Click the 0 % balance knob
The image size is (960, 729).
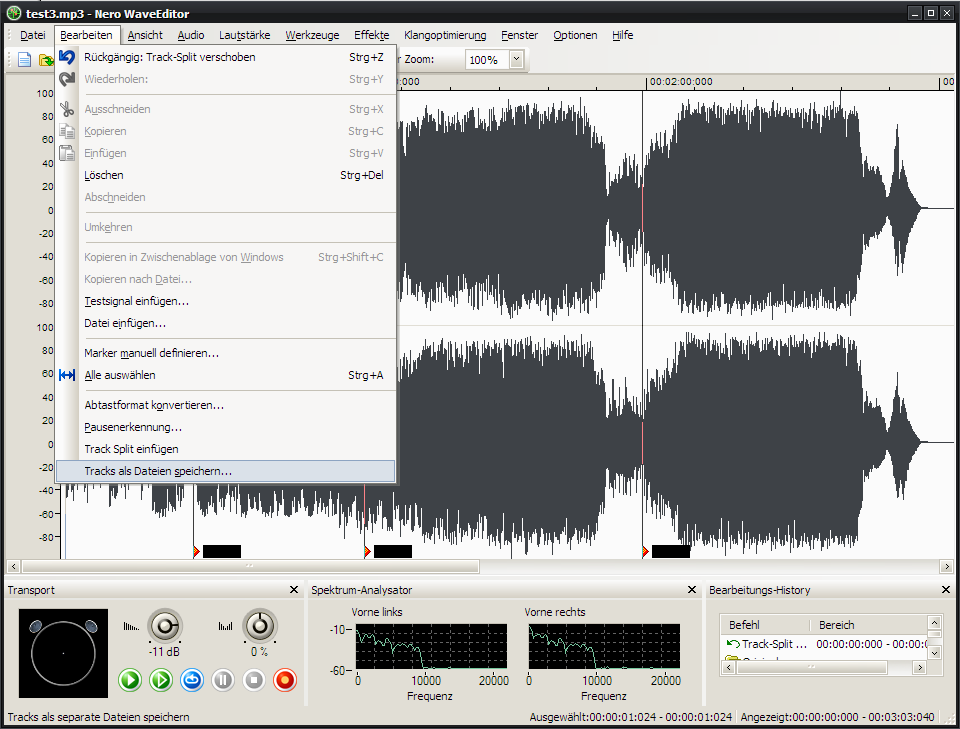(259, 627)
